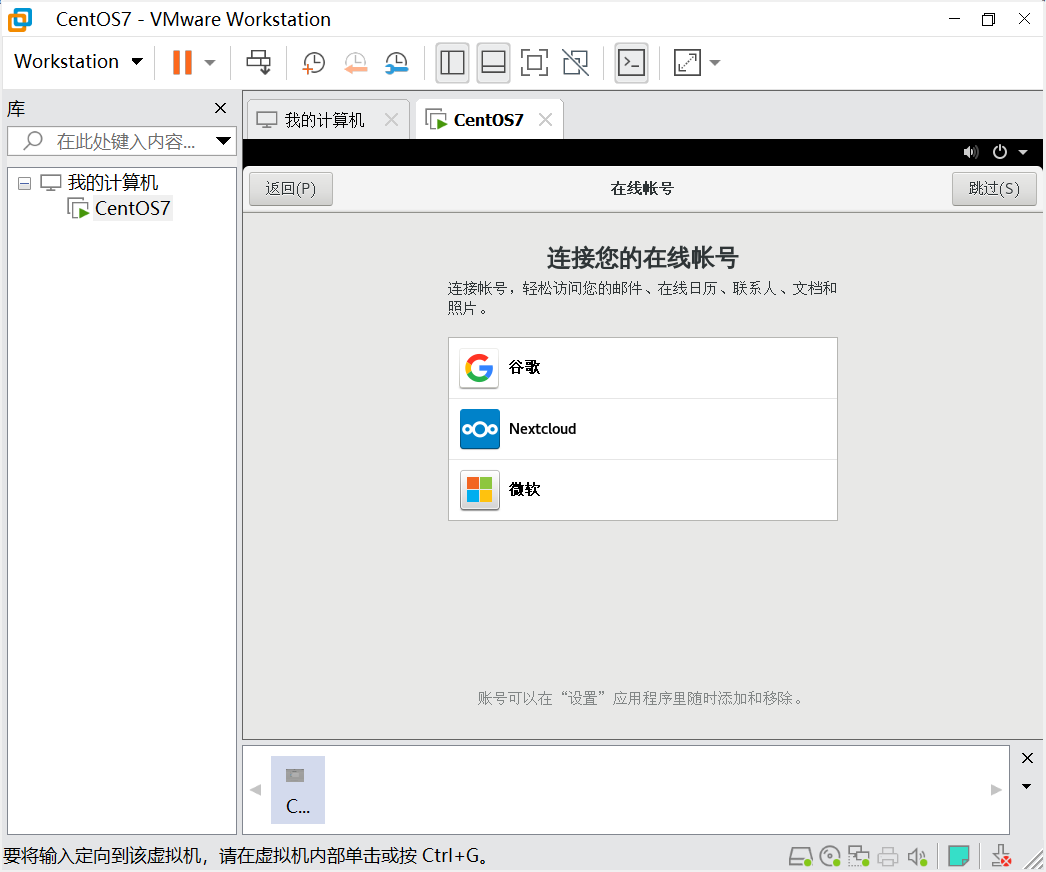1046x872 pixels.
Task: Click the guest volume speaker icon
Action: pos(971,152)
